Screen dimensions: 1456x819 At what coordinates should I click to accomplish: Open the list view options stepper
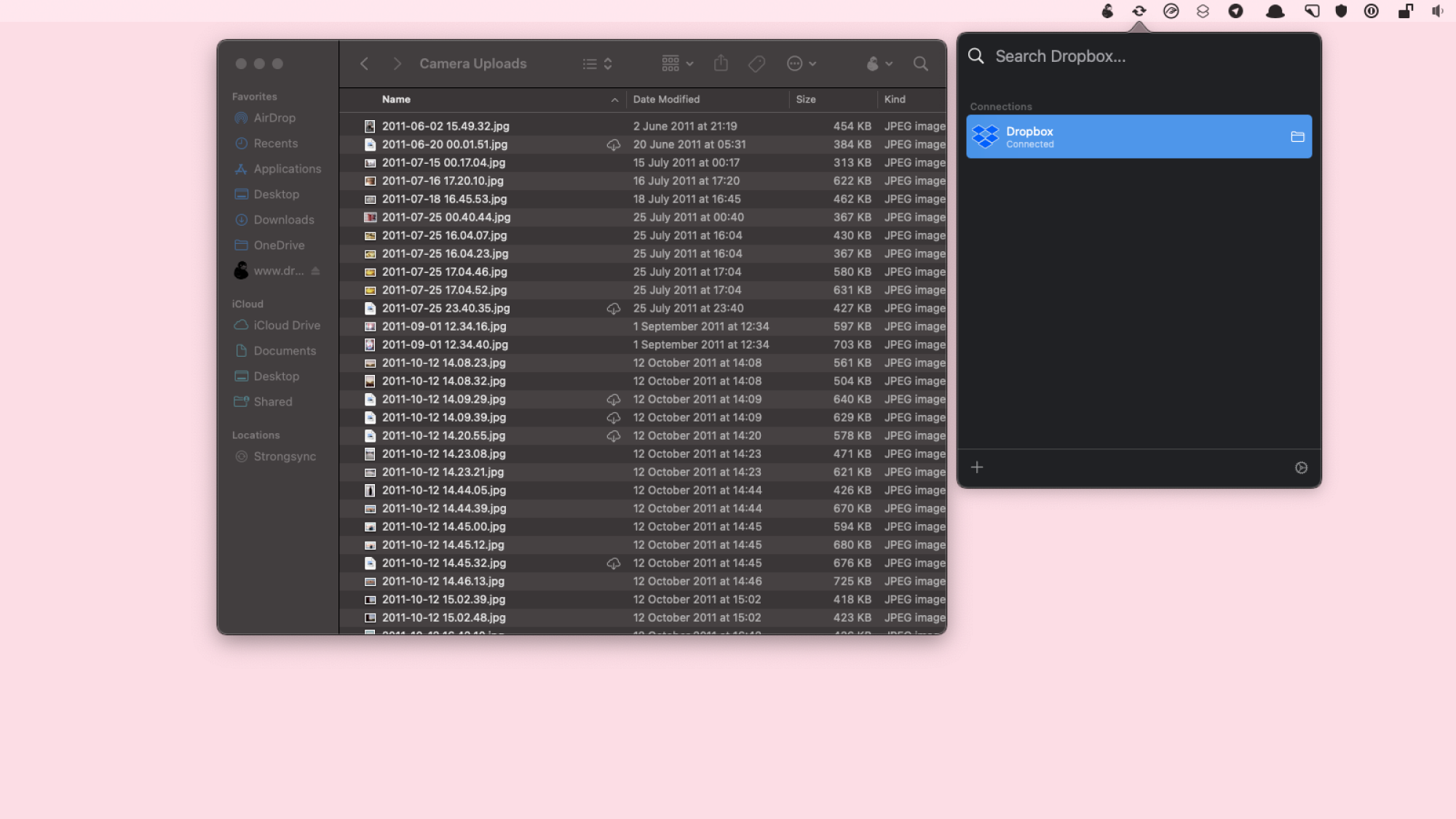tap(598, 64)
